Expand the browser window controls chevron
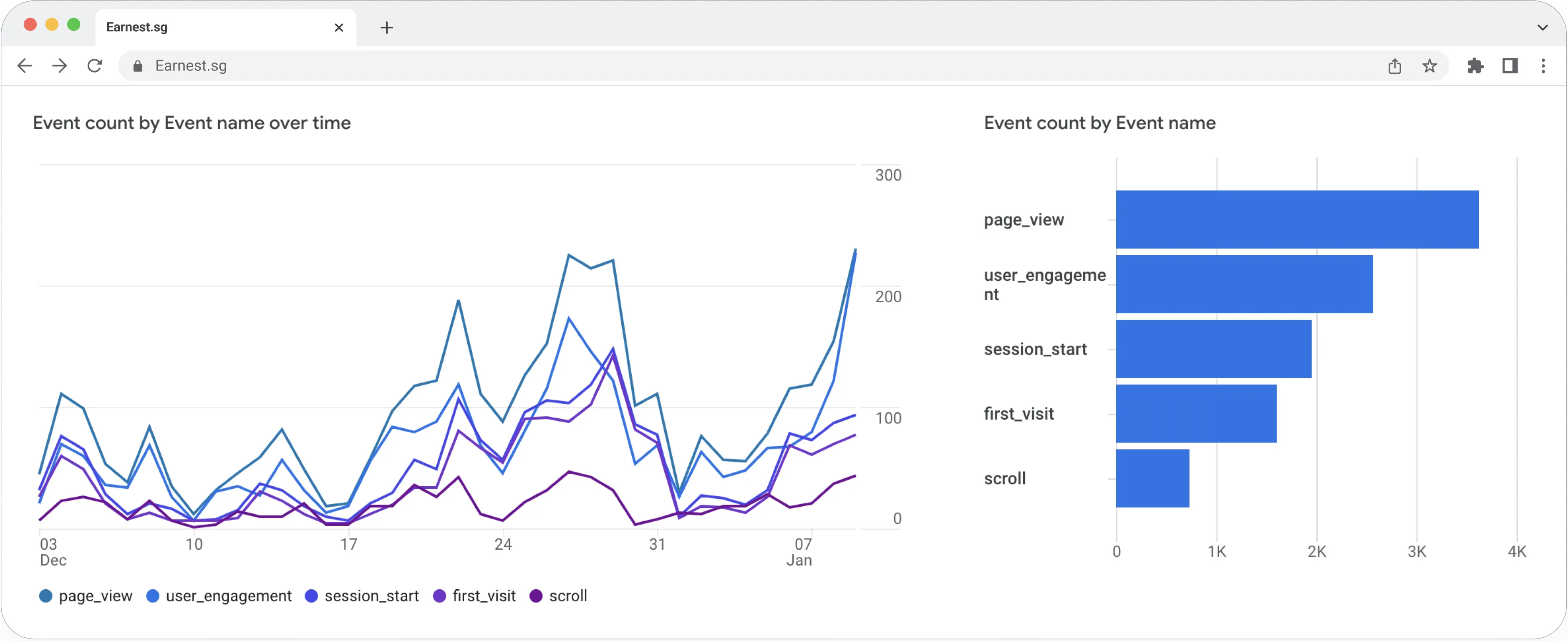The height and width of the screenshot is (641, 1568). [1543, 28]
